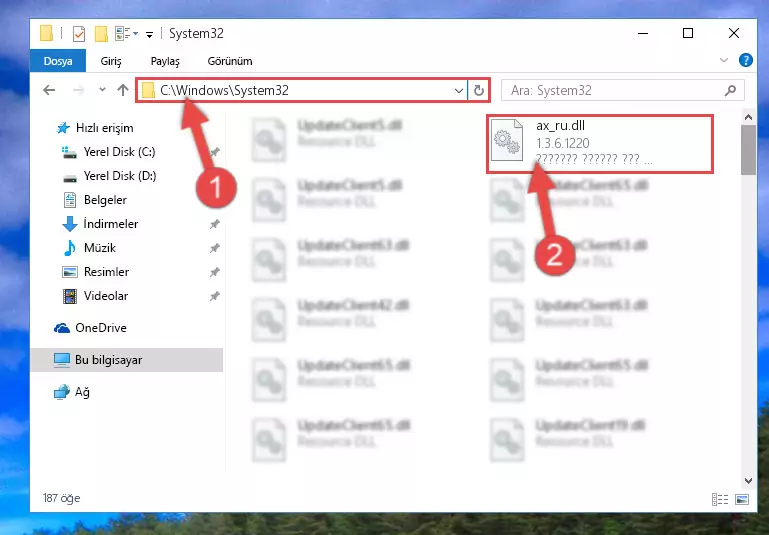Switch to the Paylaş ribbon tab
The width and height of the screenshot is (769, 535).
165,61
